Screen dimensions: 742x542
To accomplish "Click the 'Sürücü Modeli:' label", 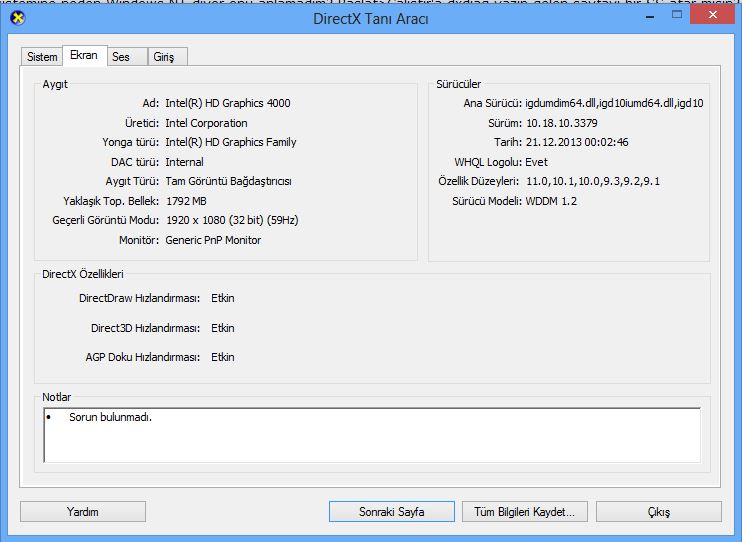I will (x=487, y=201).
